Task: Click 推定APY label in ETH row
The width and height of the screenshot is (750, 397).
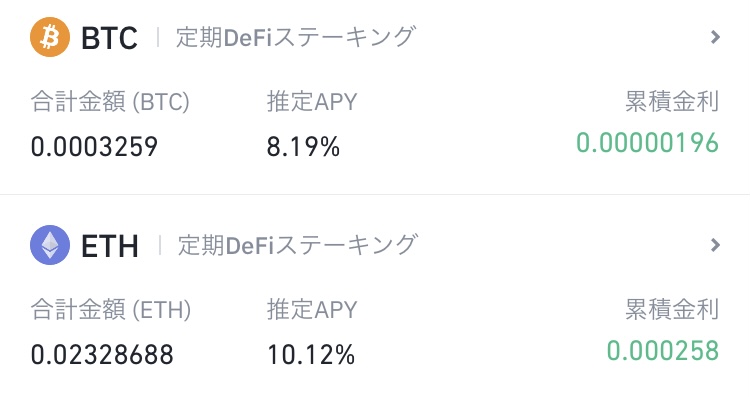Action: coord(312,309)
